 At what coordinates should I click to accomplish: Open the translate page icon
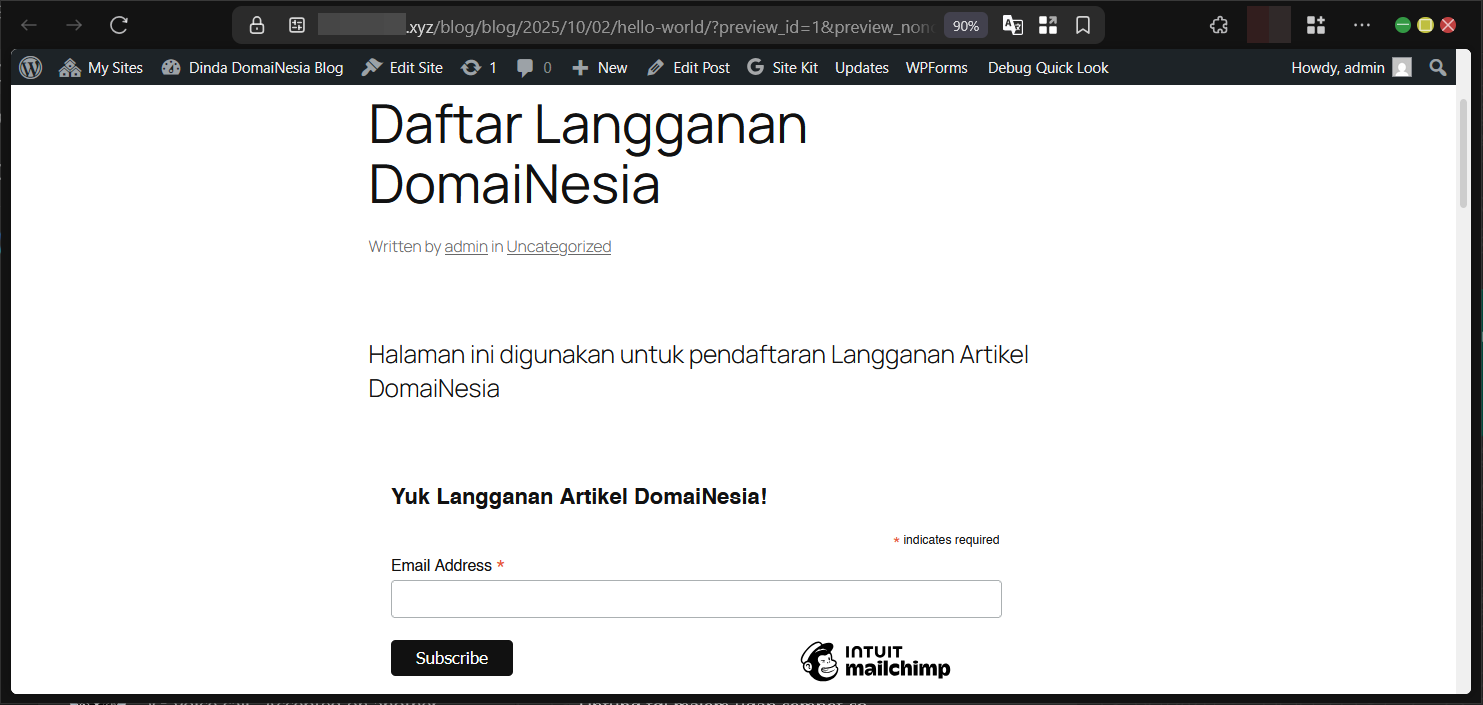click(x=1012, y=25)
